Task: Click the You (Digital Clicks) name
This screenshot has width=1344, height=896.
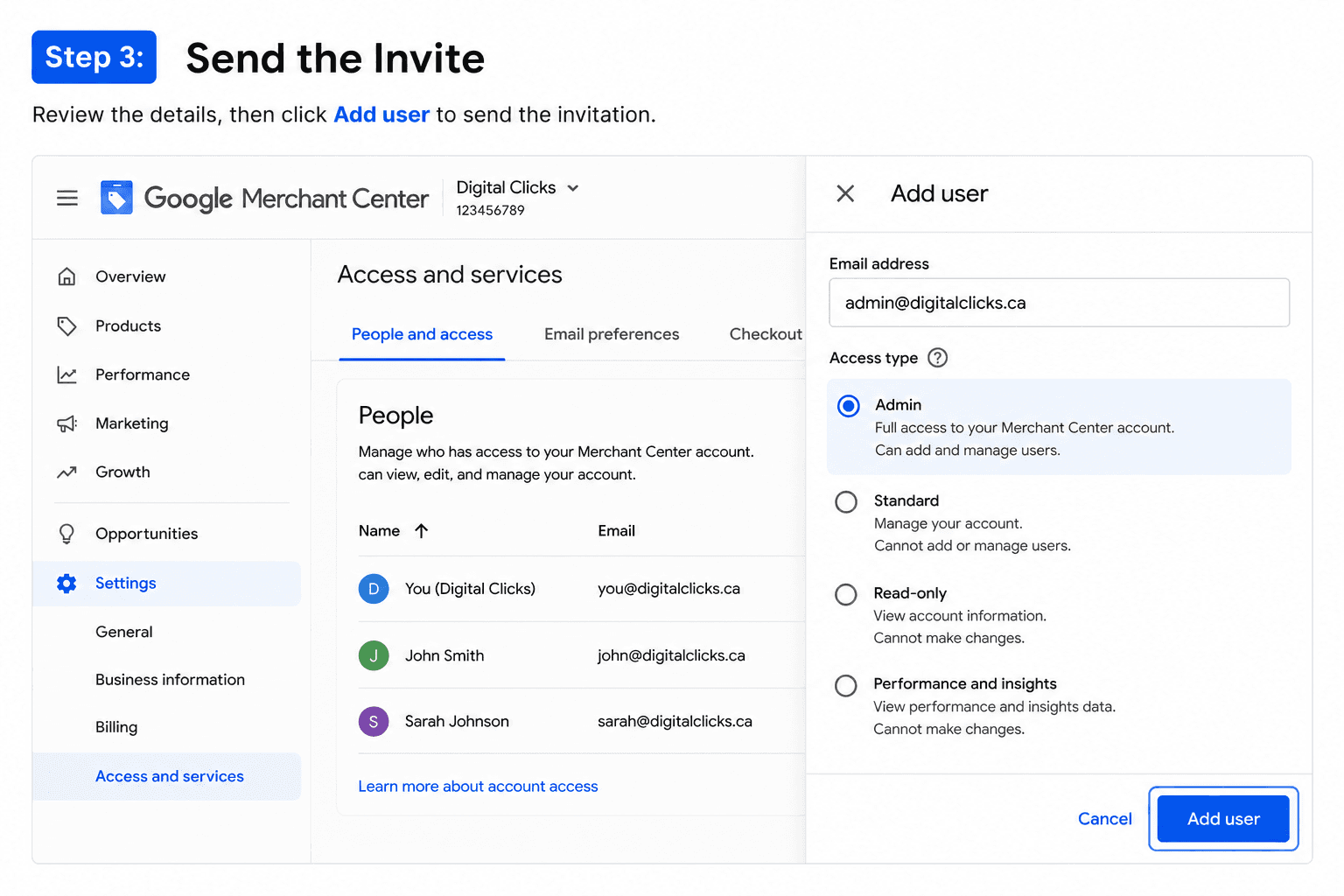Action: [x=470, y=589]
